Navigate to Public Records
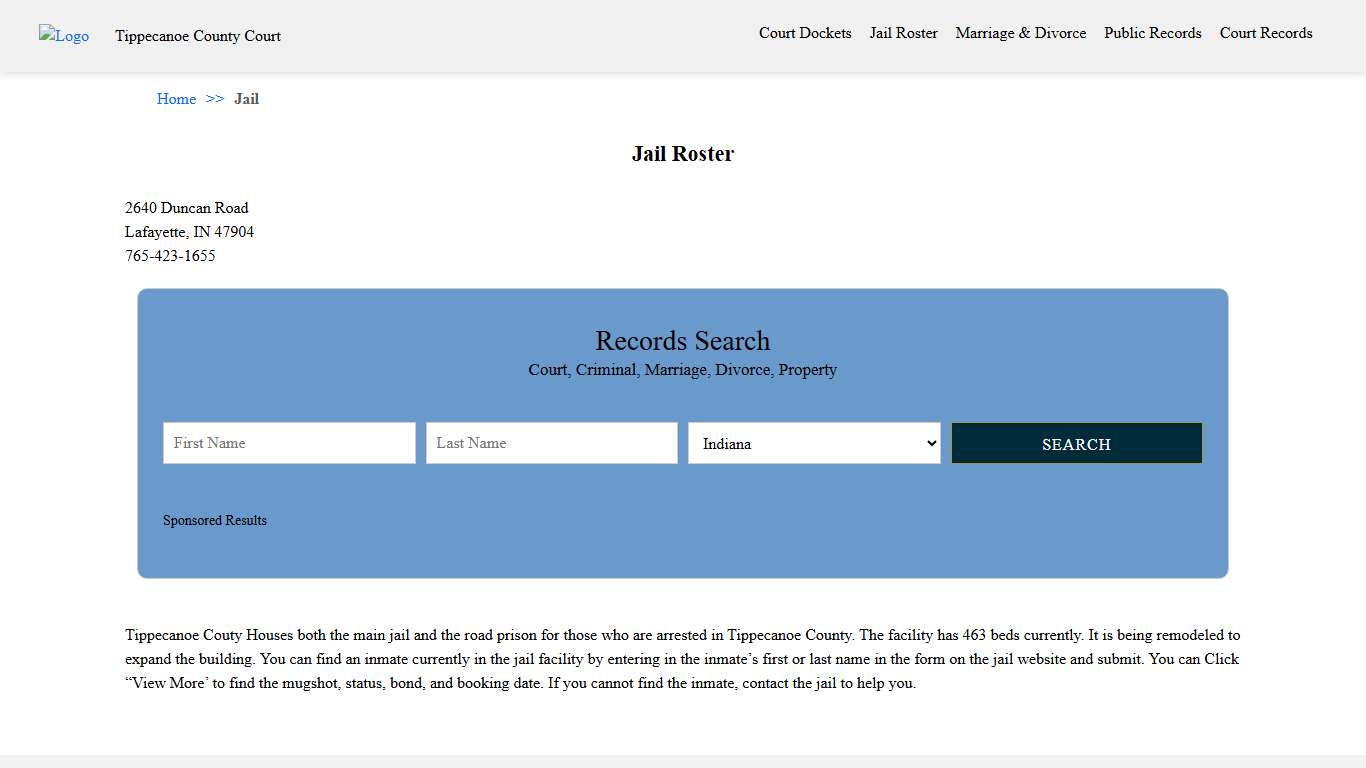This screenshot has width=1366, height=768. coord(1152,33)
